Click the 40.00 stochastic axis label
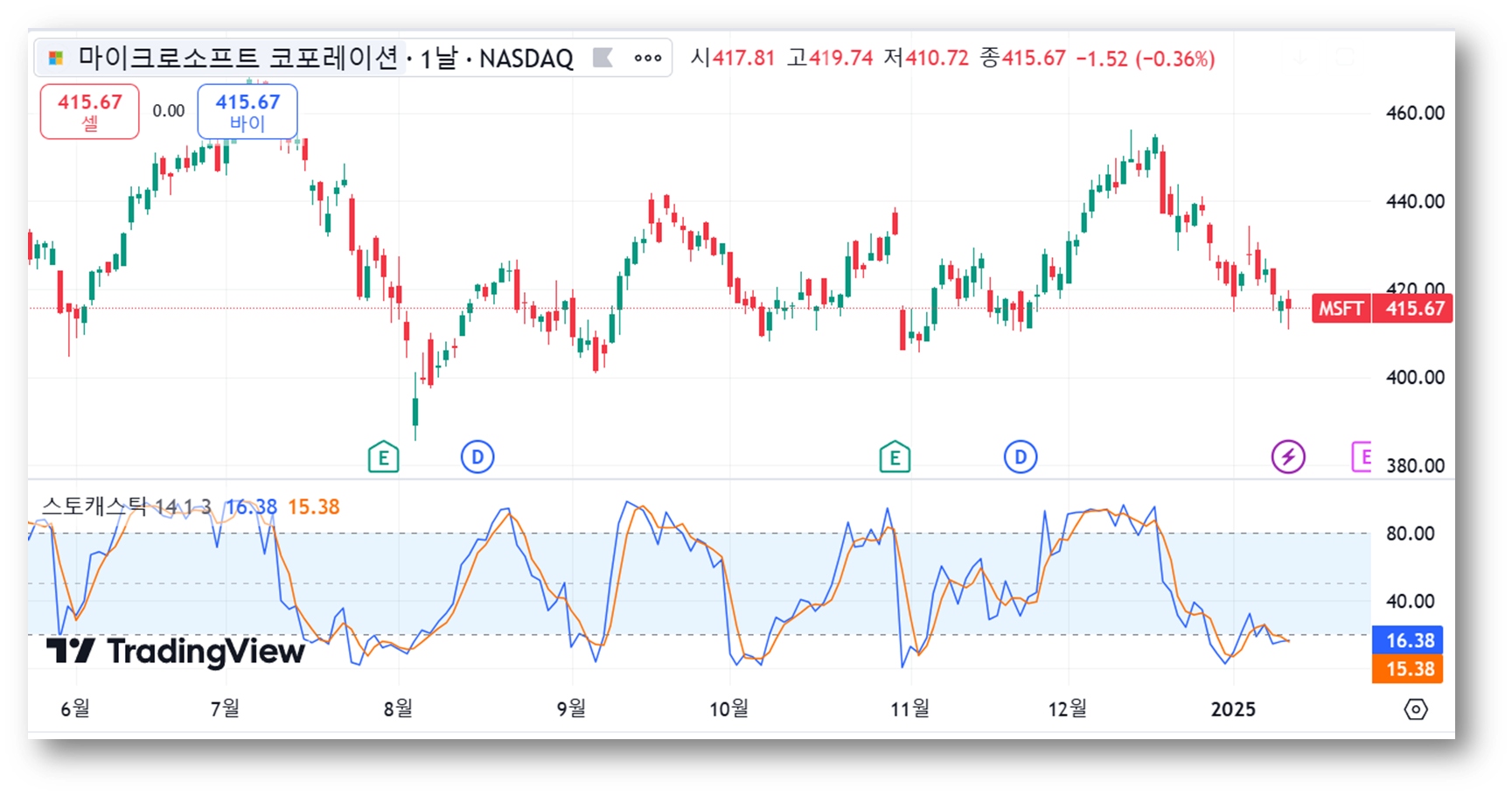This screenshot has height=796, width=1512. pyautogui.click(x=1411, y=601)
